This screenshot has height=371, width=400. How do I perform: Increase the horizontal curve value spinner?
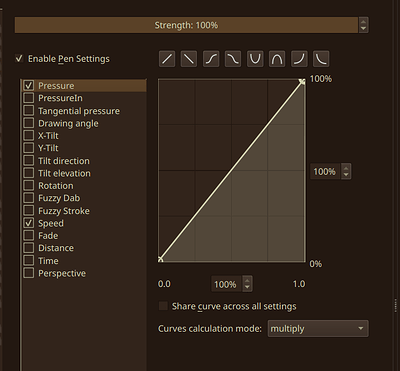(x=247, y=281)
